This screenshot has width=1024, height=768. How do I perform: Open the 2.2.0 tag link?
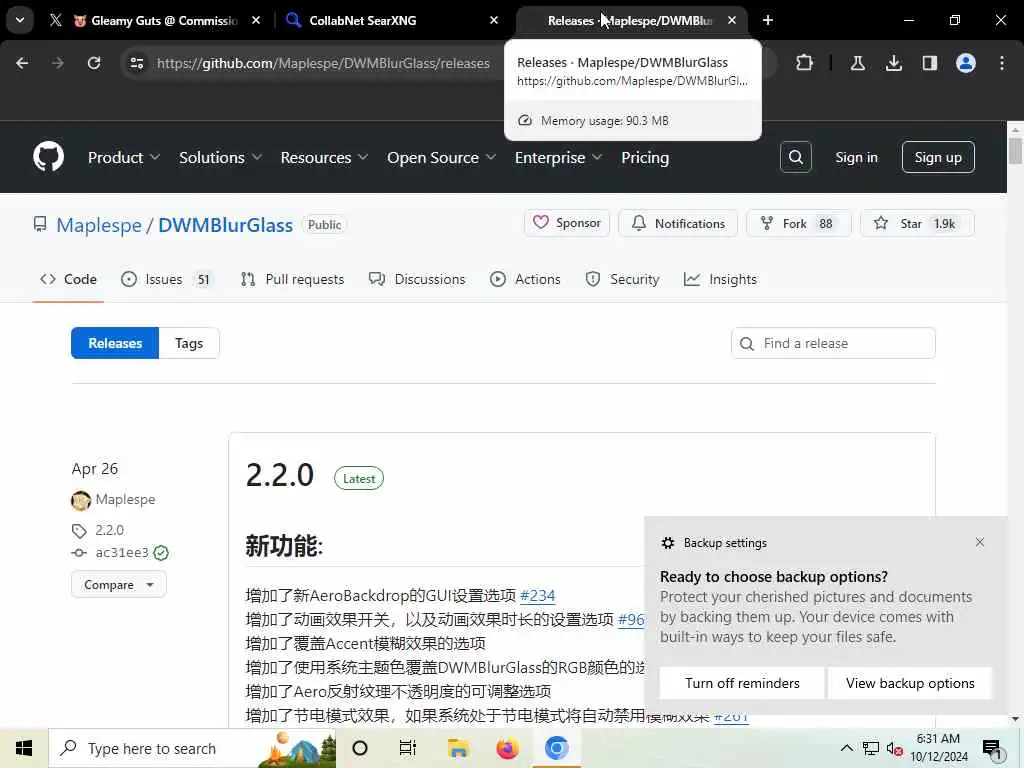pyautogui.click(x=109, y=530)
